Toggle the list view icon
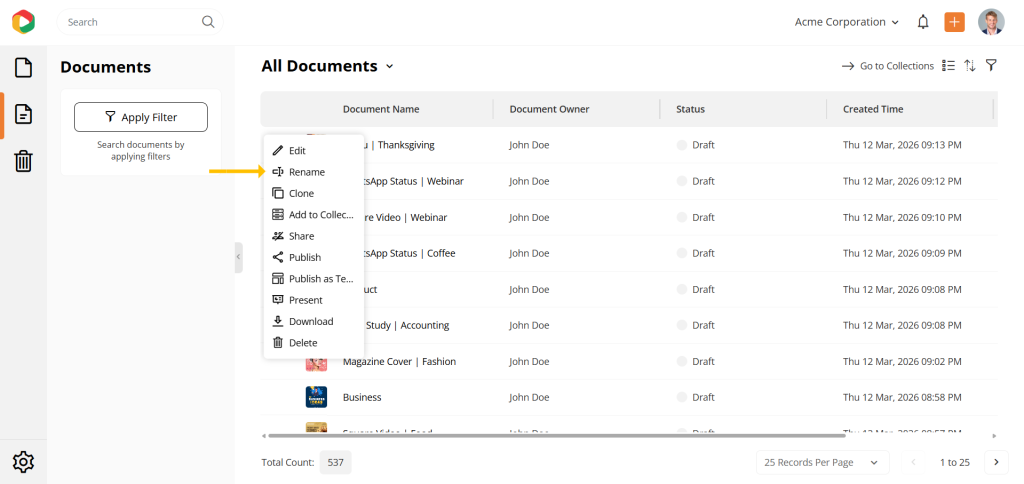The width and height of the screenshot is (1024, 484). [949, 66]
